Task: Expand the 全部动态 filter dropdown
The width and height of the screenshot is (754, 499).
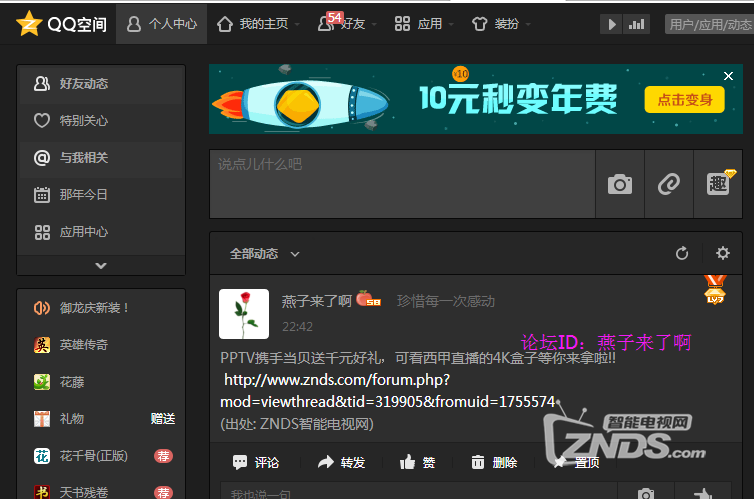Action: [x=266, y=254]
